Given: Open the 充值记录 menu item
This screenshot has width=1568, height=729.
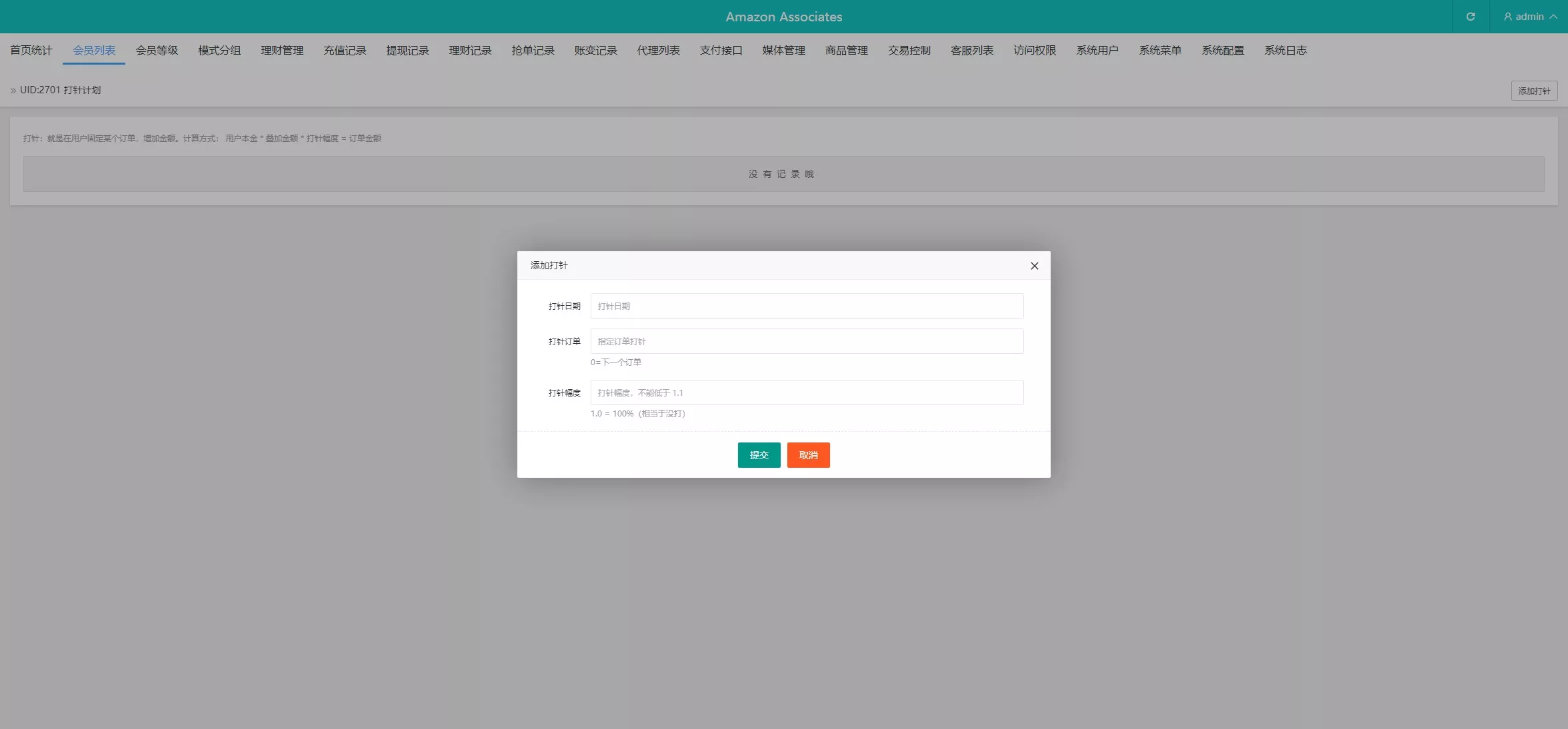Looking at the screenshot, I should tap(345, 51).
